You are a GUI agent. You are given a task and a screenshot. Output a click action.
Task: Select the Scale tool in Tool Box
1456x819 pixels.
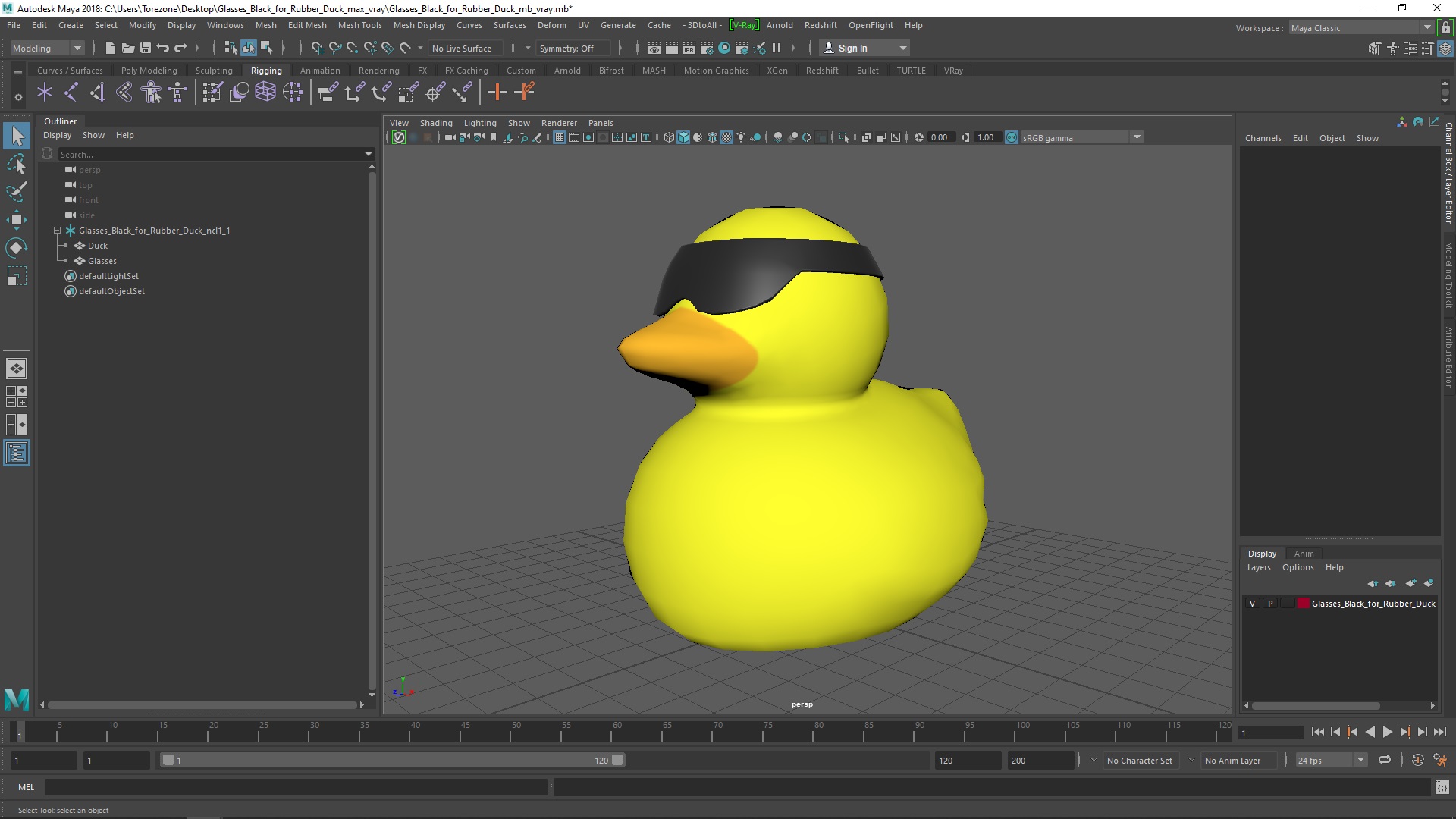[17, 276]
